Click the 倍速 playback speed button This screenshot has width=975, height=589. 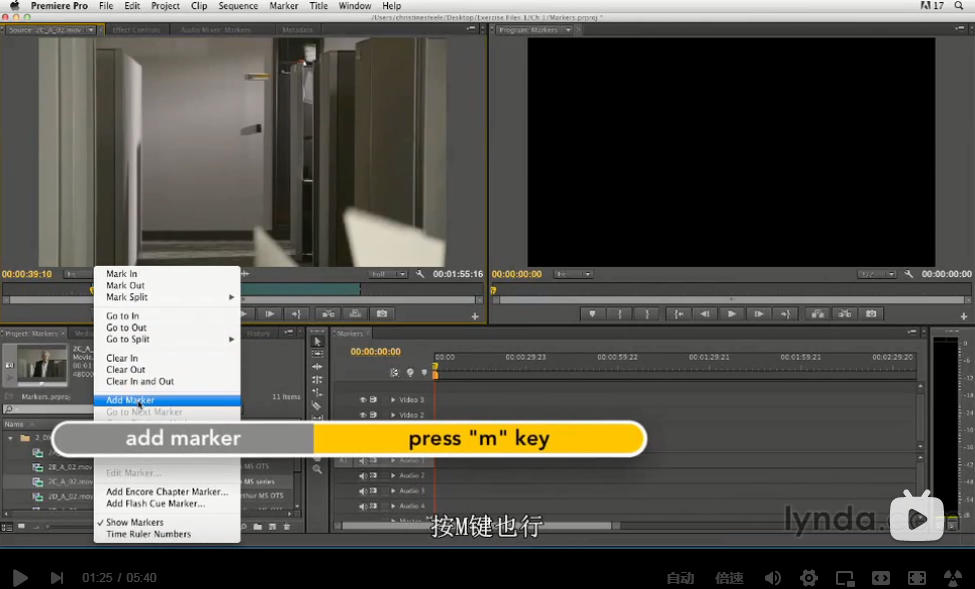729,578
